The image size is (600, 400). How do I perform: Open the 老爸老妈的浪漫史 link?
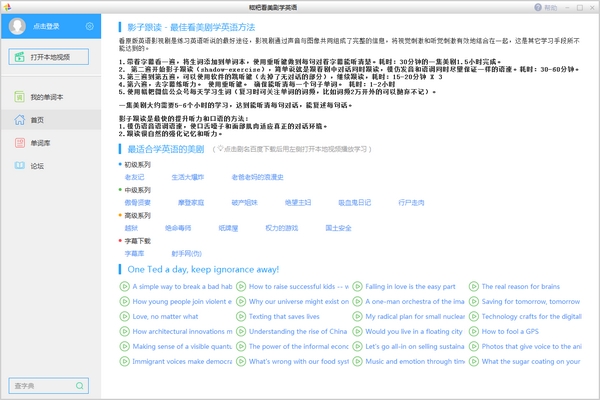click(x=257, y=177)
